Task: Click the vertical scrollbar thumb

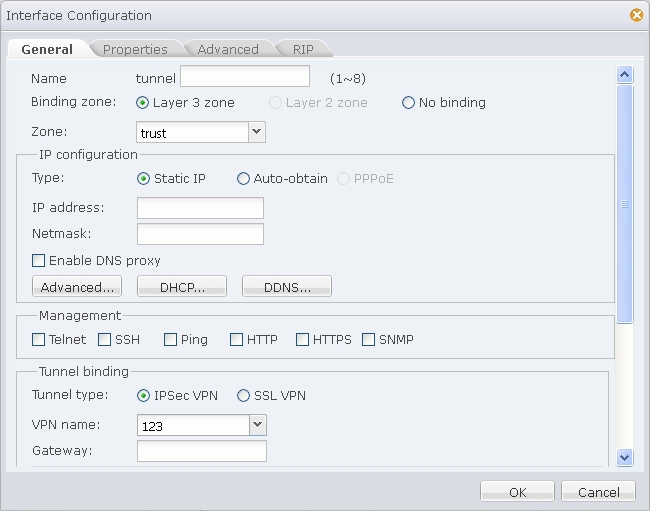Action: click(x=625, y=204)
